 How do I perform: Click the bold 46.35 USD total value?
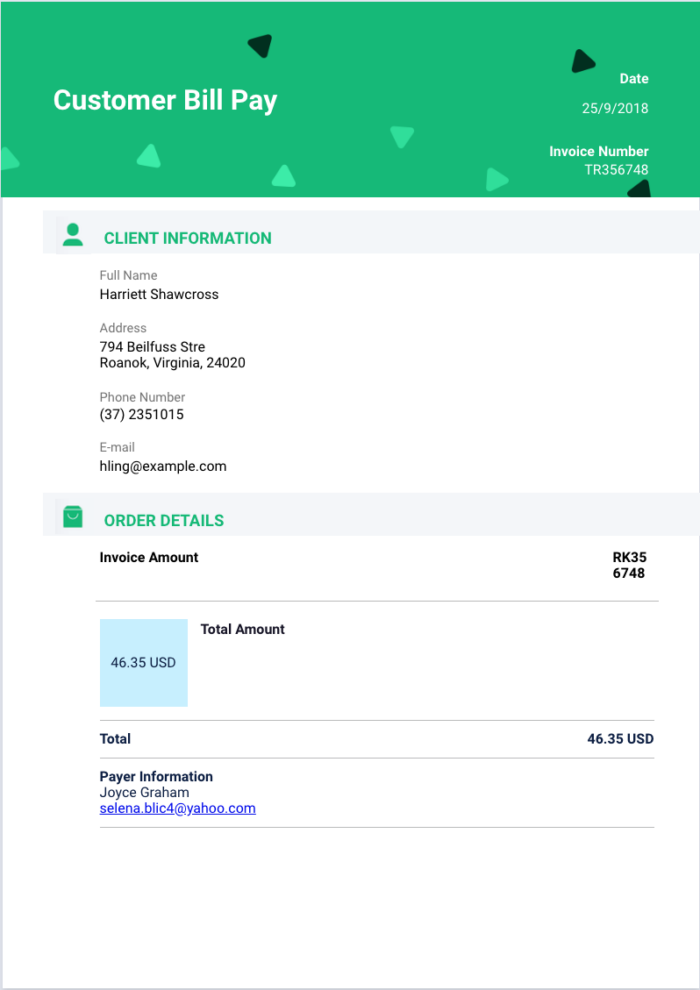click(x=620, y=739)
